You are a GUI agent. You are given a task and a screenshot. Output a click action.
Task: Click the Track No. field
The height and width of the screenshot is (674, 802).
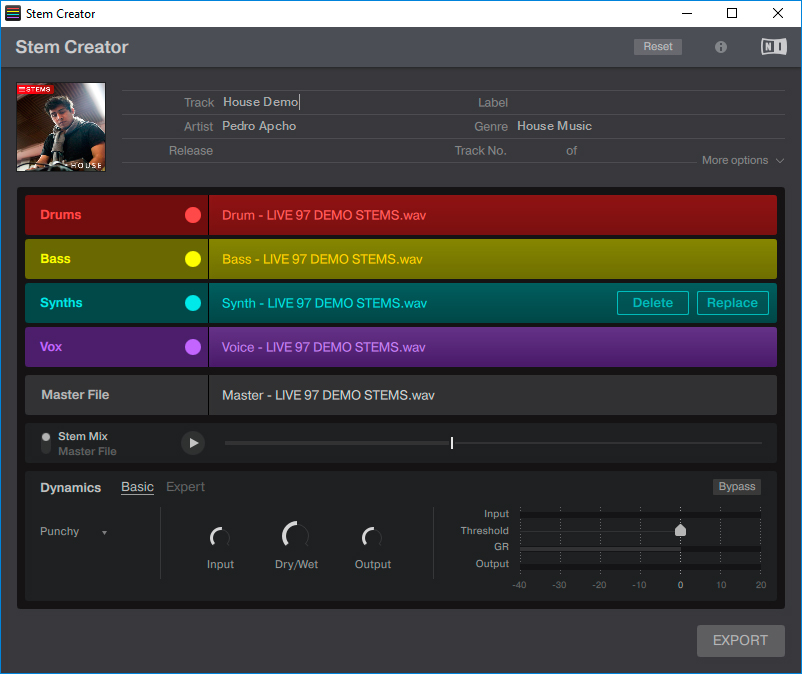pyautogui.click(x=536, y=151)
